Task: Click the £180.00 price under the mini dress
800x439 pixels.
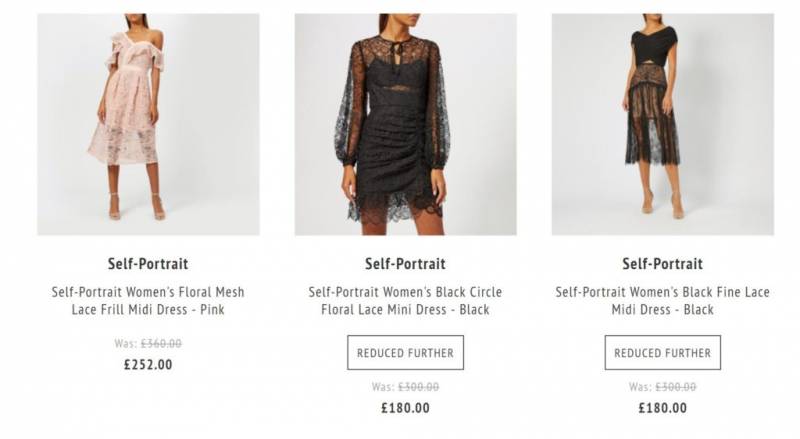Action: [405, 408]
